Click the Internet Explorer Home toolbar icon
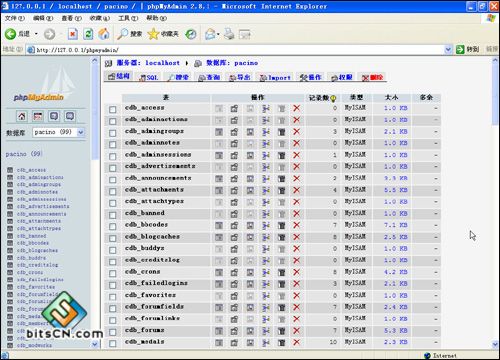Viewport: 500px width, 360px height. tap(104, 34)
